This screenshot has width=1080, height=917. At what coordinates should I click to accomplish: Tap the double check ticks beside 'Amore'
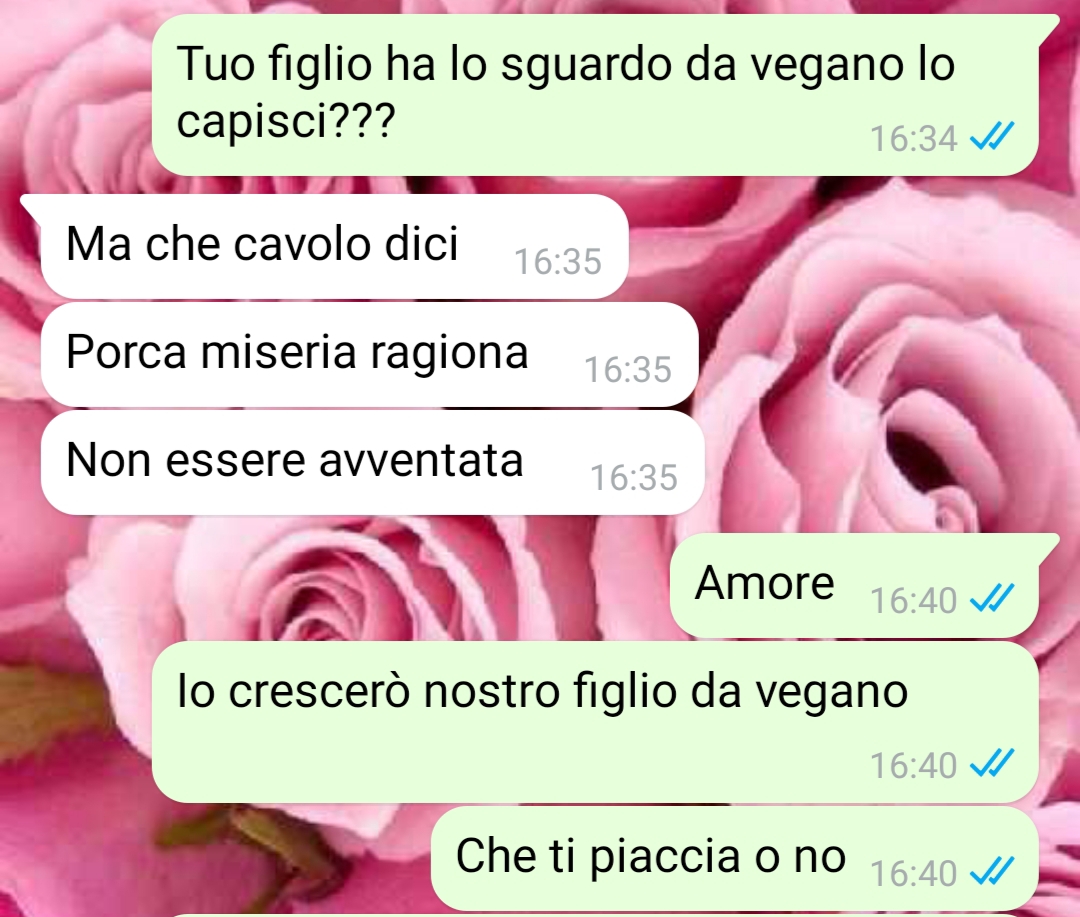992,597
